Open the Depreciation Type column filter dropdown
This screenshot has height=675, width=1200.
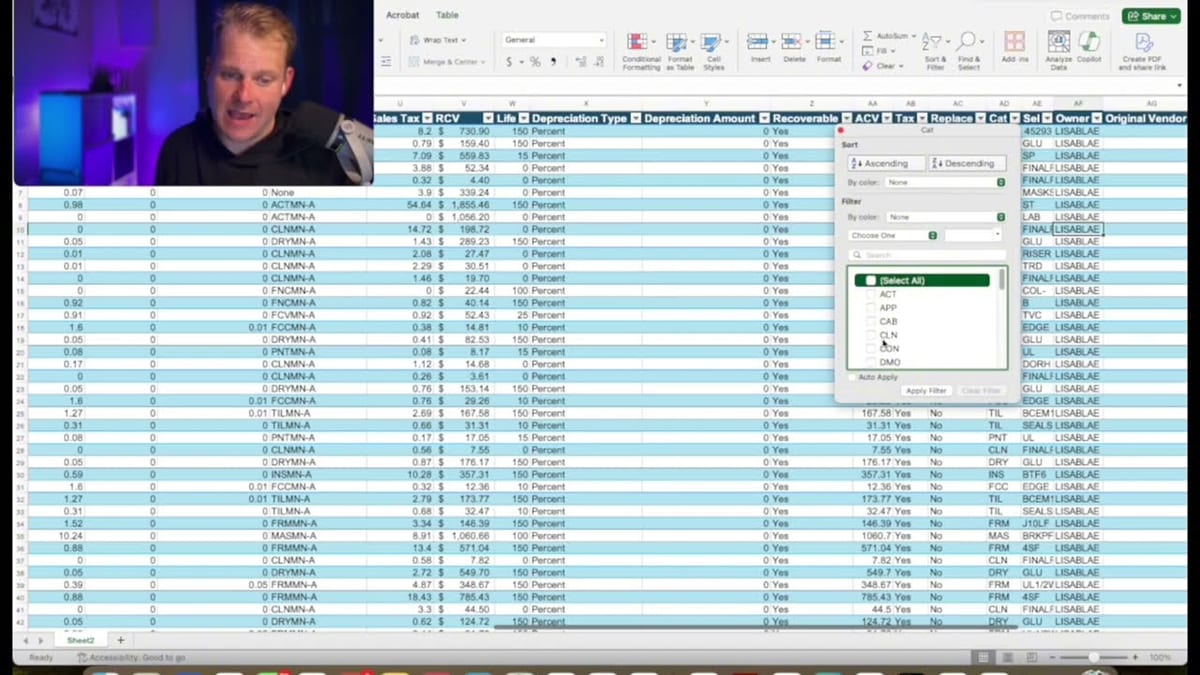pos(635,118)
